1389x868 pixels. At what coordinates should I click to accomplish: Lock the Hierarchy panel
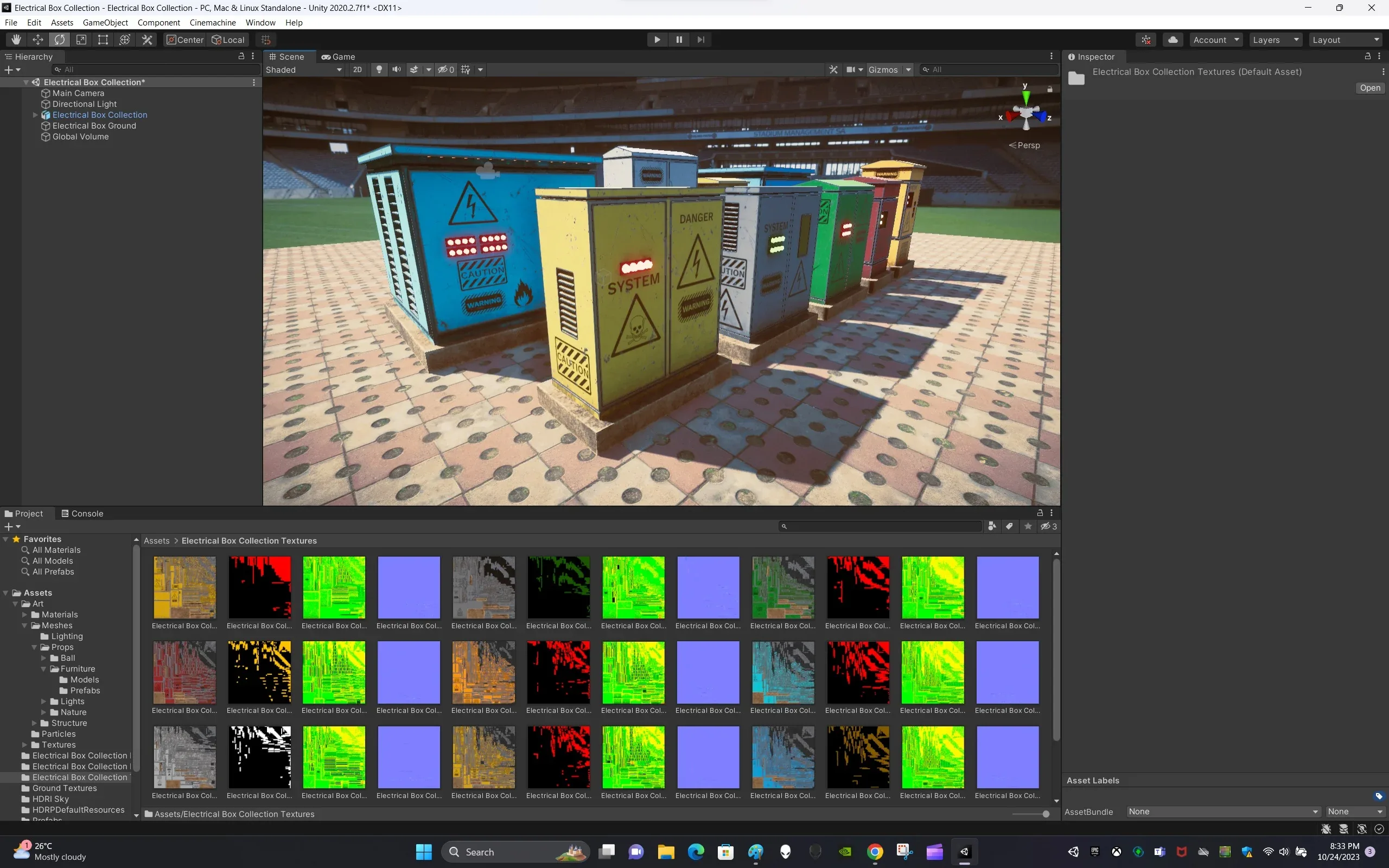241,56
